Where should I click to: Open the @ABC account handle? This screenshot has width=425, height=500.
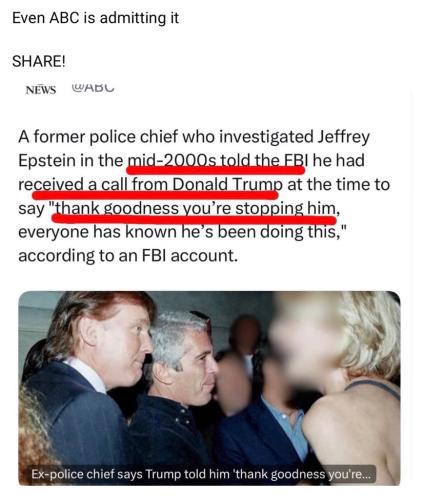(93, 88)
